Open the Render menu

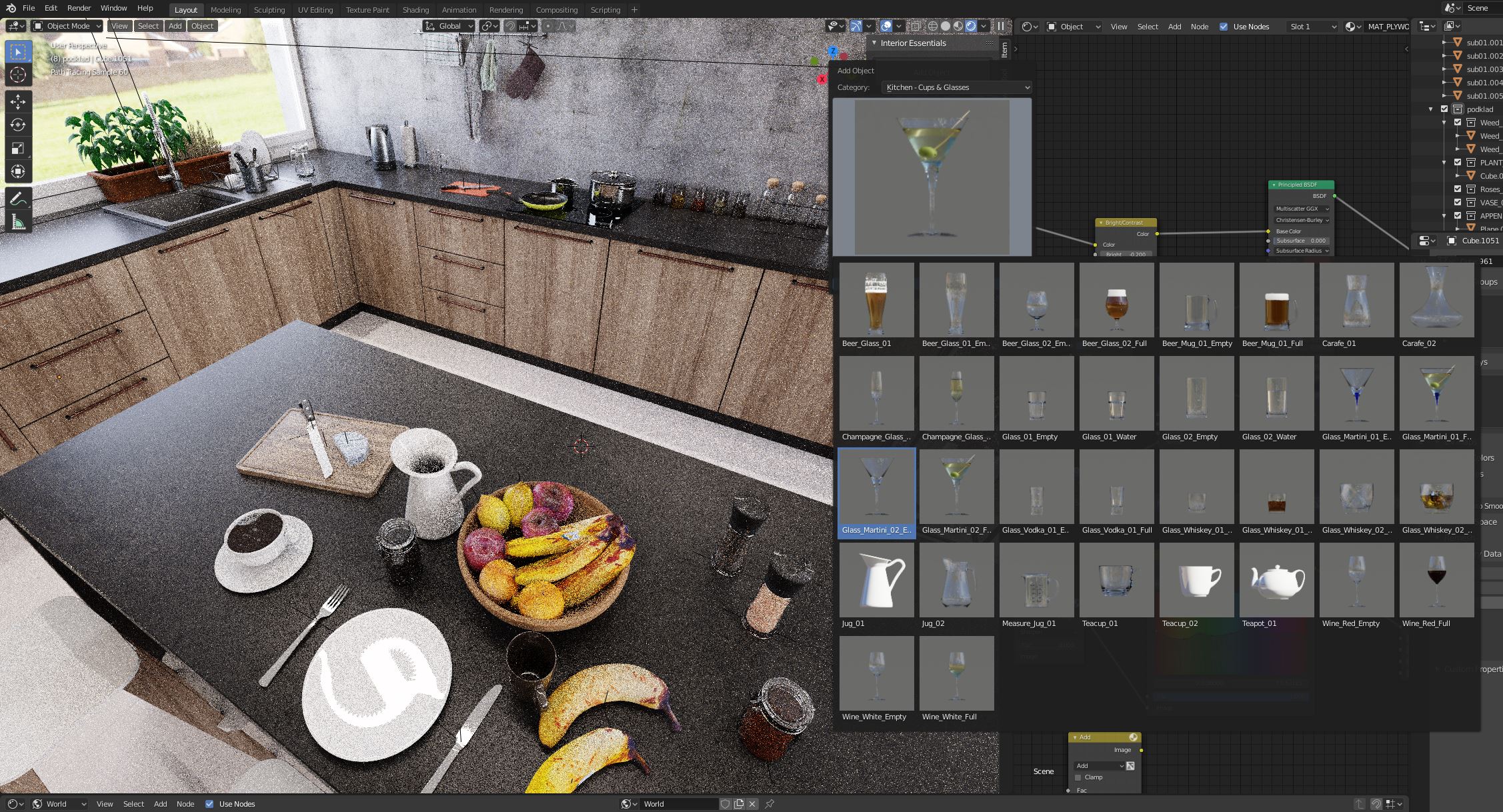pyautogui.click(x=78, y=8)
